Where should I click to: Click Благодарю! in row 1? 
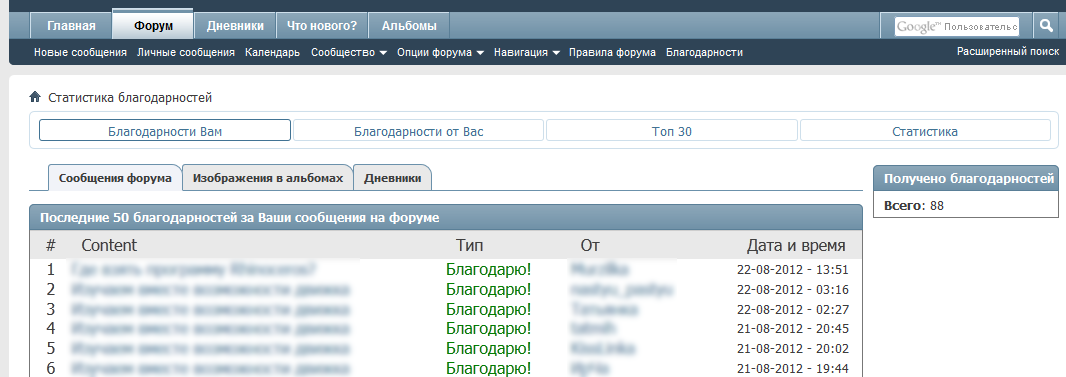(x=488, y=270)
